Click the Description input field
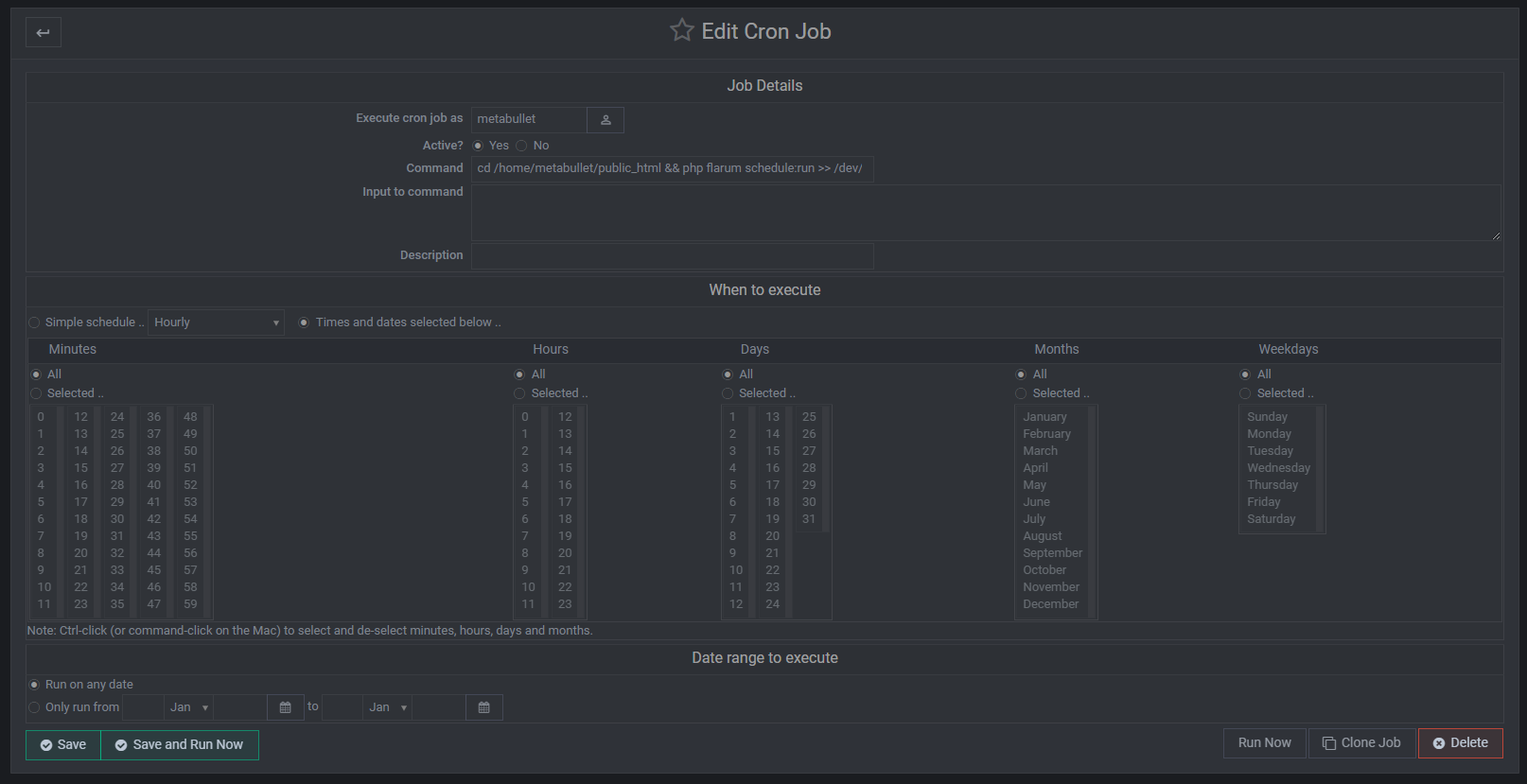 tap(672, 255)
